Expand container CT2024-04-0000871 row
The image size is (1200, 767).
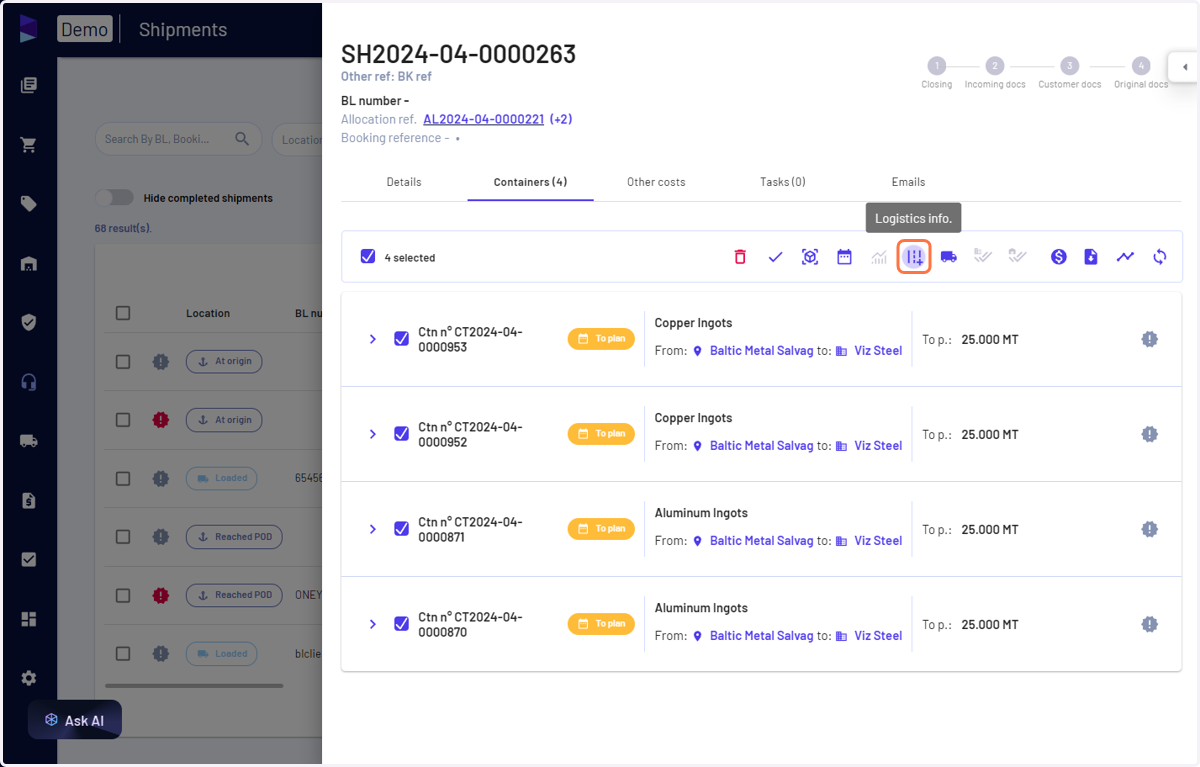pos(373,529)
